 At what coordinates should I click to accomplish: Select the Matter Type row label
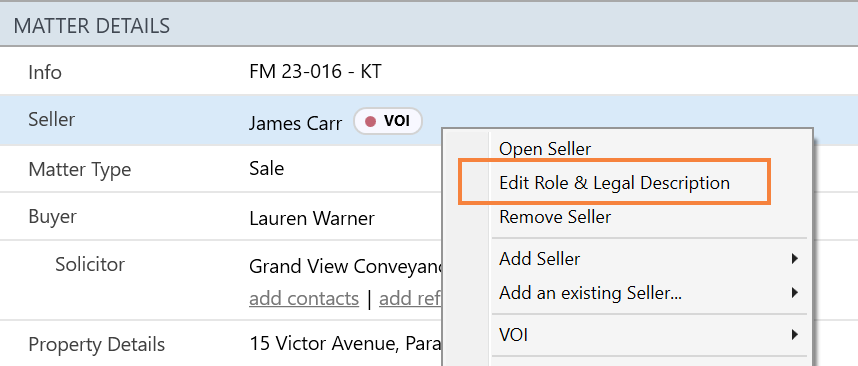point(79,169)
